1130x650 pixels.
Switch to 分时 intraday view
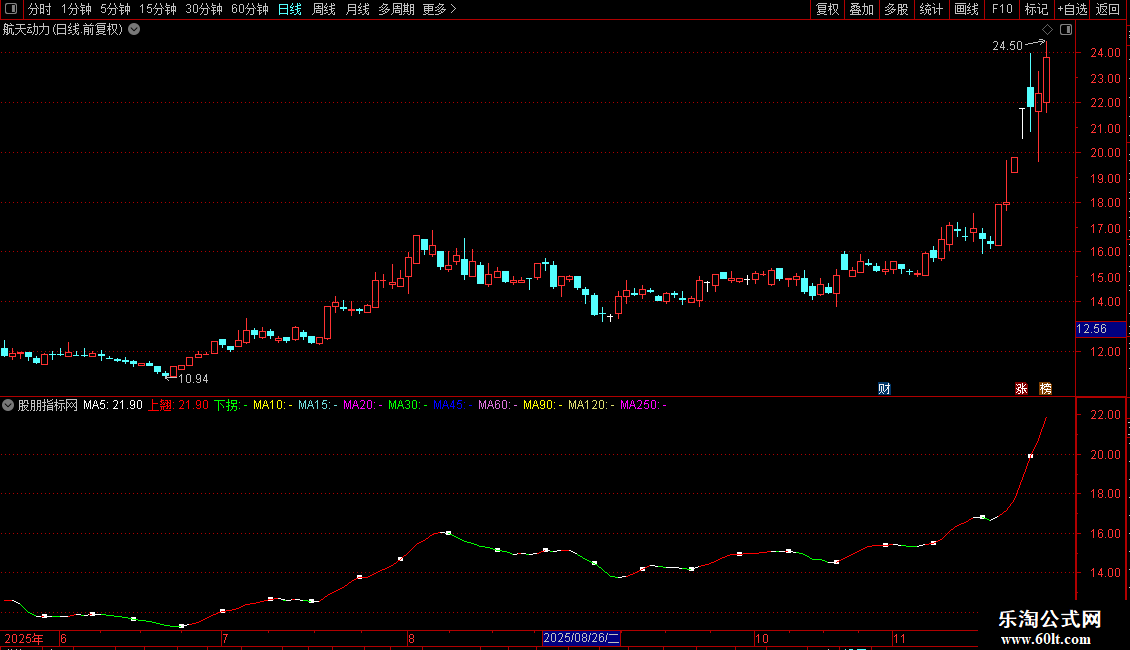[x=40, y=9]
